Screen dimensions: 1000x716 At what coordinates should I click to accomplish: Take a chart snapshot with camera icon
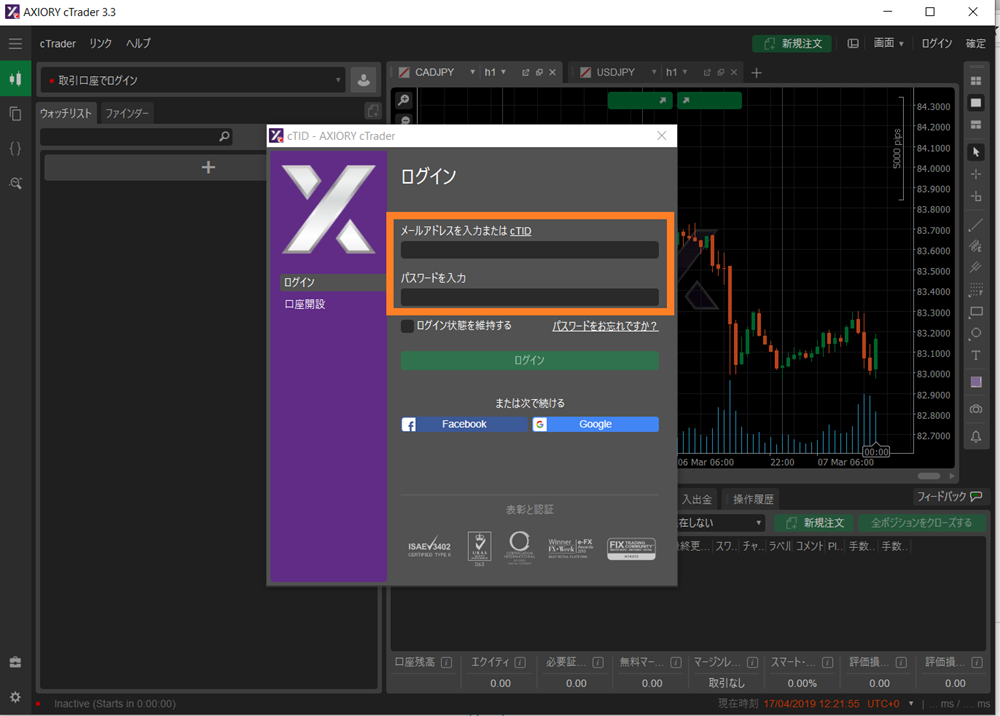[x=976, y=409]
